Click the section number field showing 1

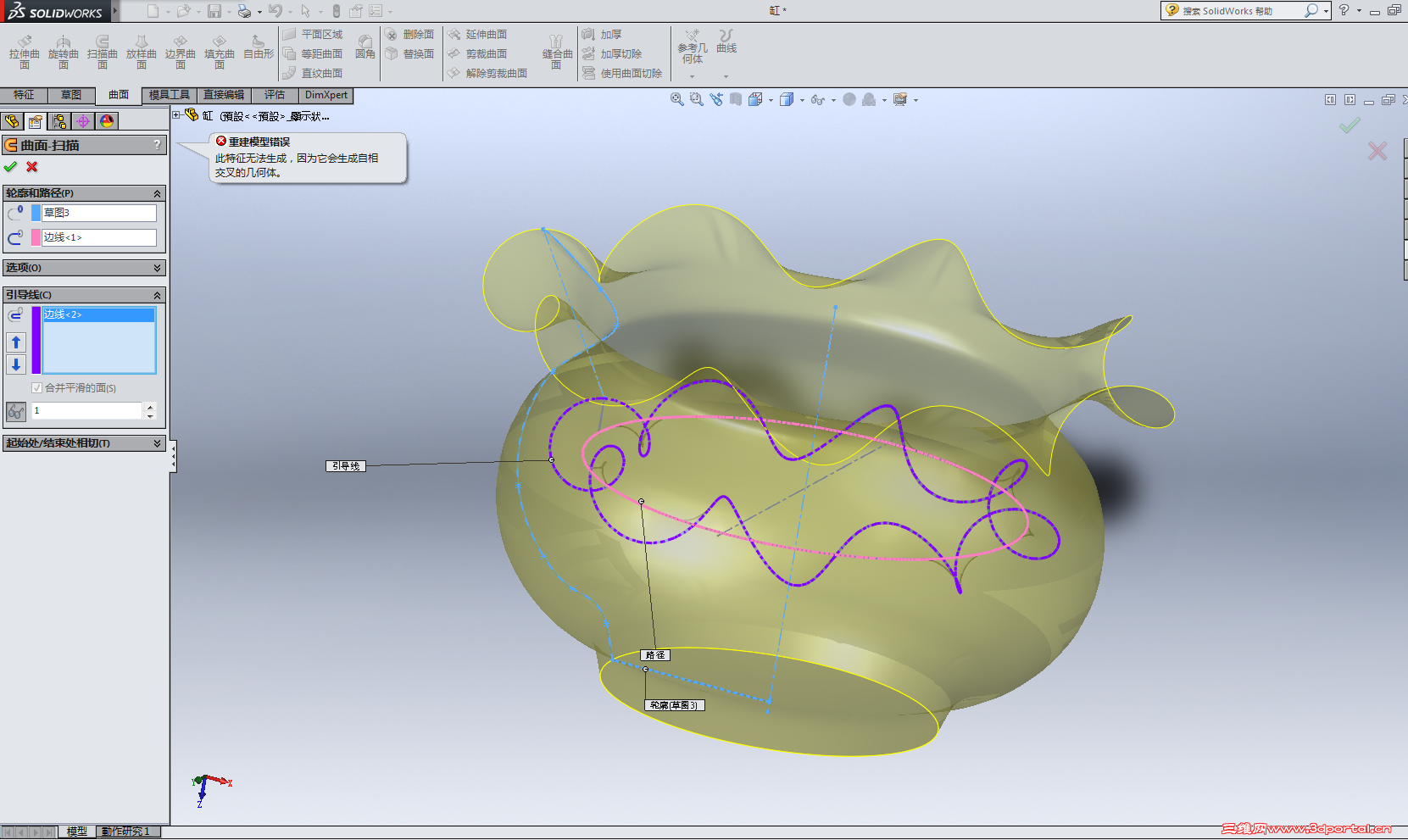point(86,410)
